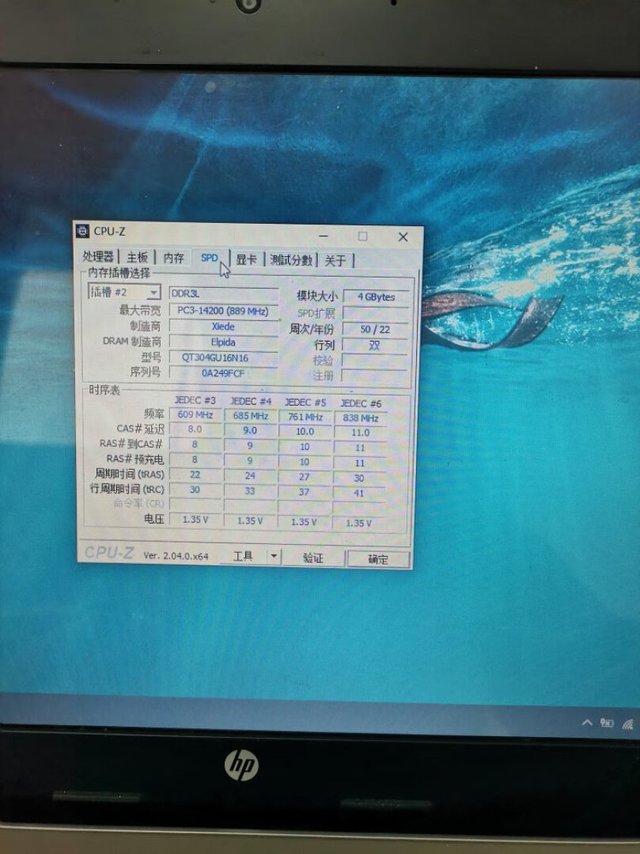Expand the 插槽 #2 slot dropdown

pos(154,292)
